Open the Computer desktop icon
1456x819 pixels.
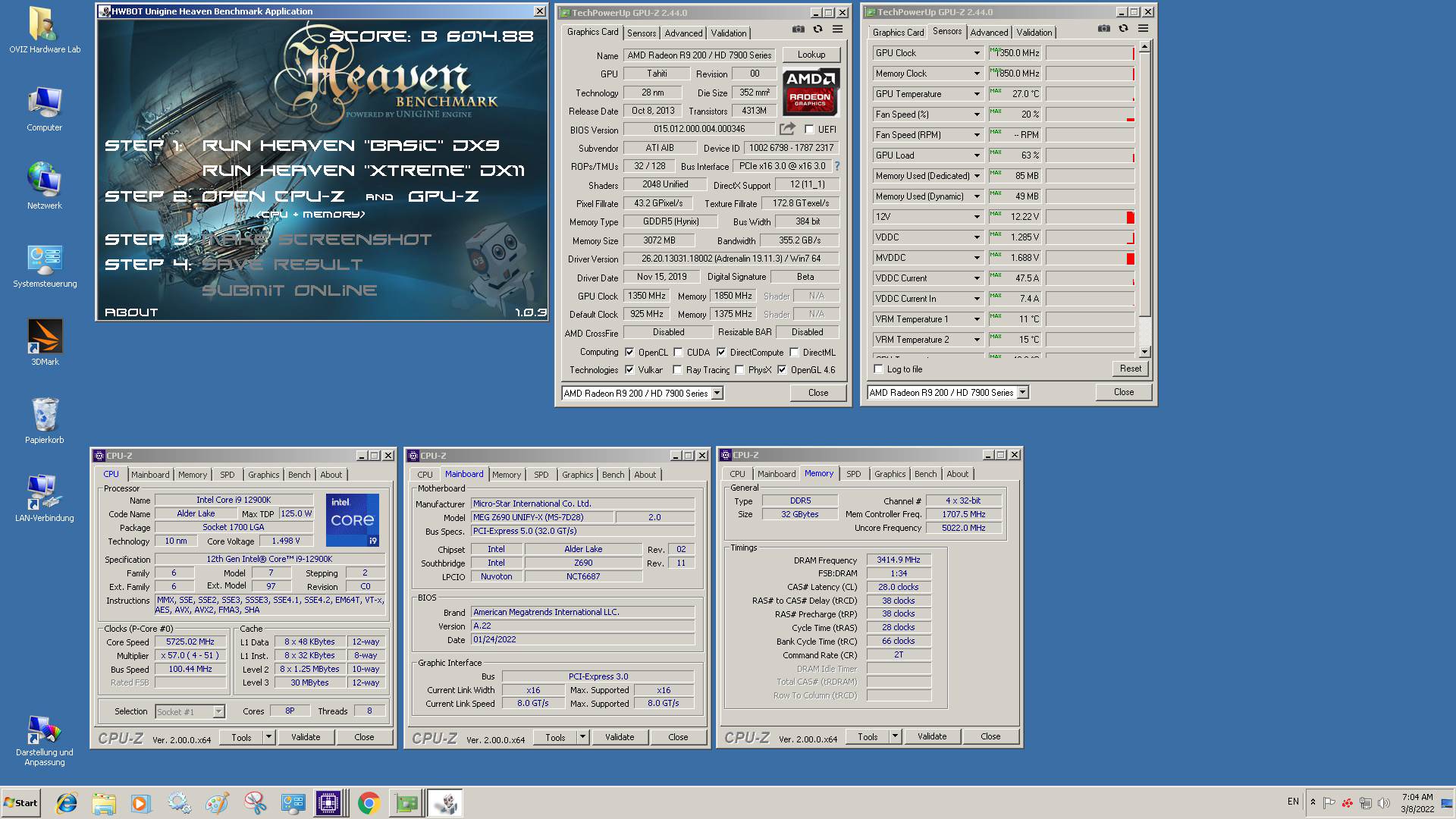pyautogui.click(x=45, y=108)
